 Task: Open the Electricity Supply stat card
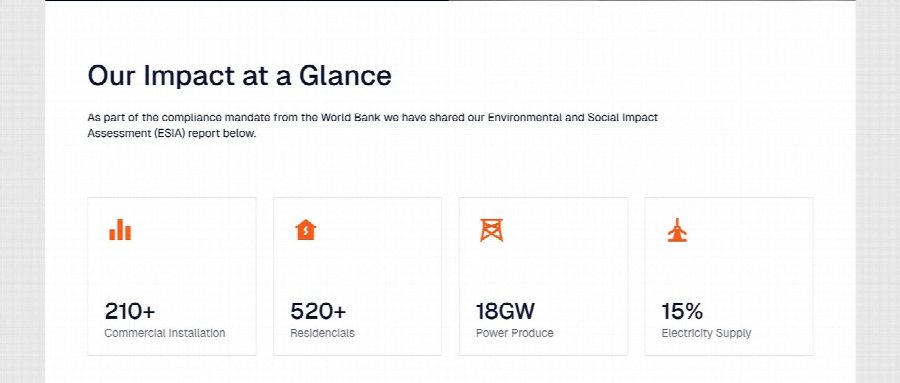point(728,276)
